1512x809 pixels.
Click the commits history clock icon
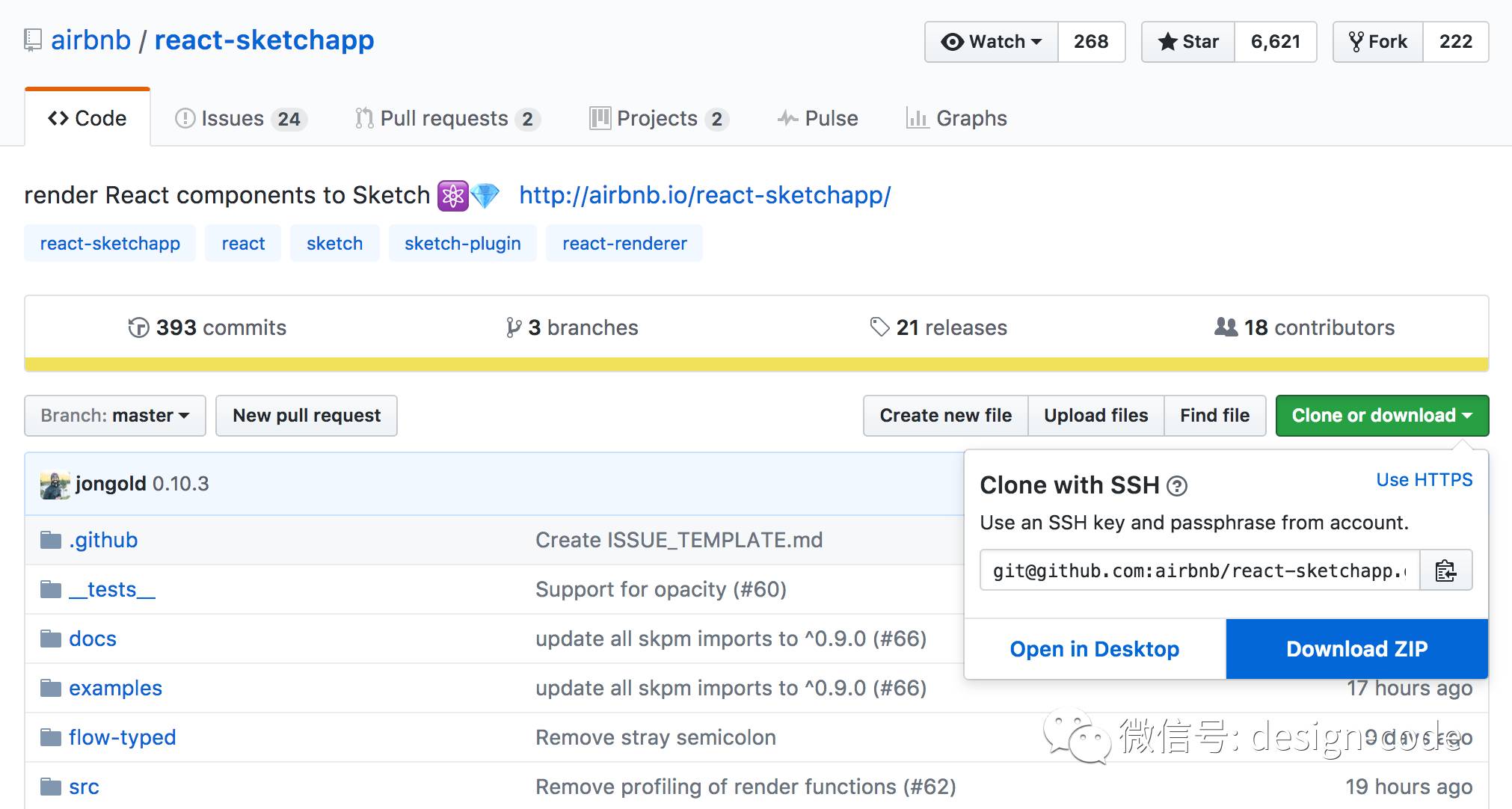138,327
